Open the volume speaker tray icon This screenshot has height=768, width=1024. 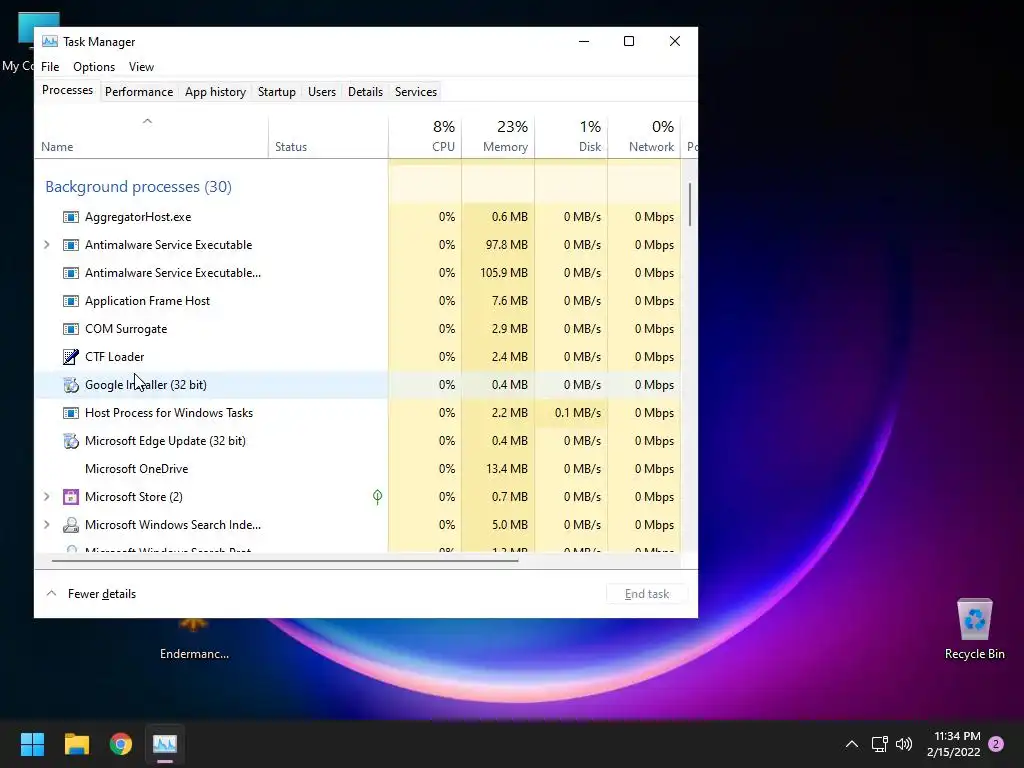(x=904, y=744)
